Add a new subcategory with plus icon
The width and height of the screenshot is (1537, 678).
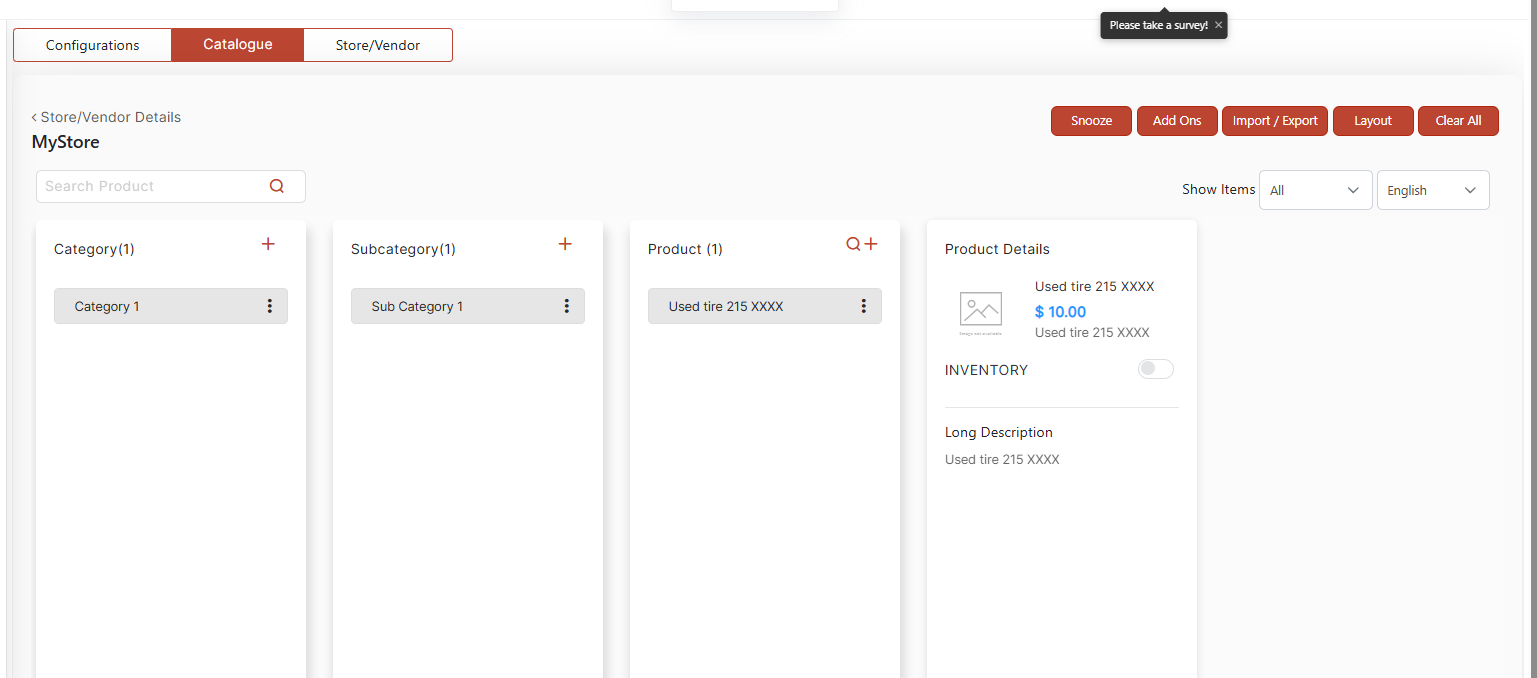565,244
